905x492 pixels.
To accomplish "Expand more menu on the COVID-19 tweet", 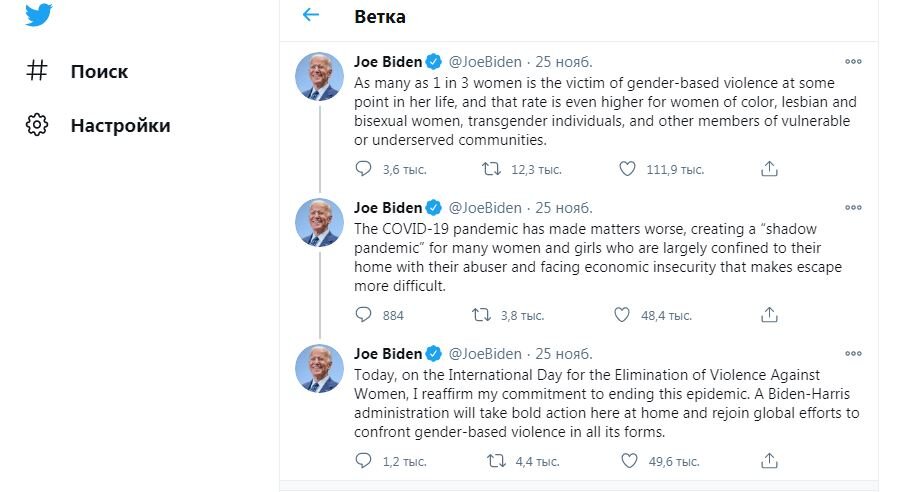I will 853,208.
